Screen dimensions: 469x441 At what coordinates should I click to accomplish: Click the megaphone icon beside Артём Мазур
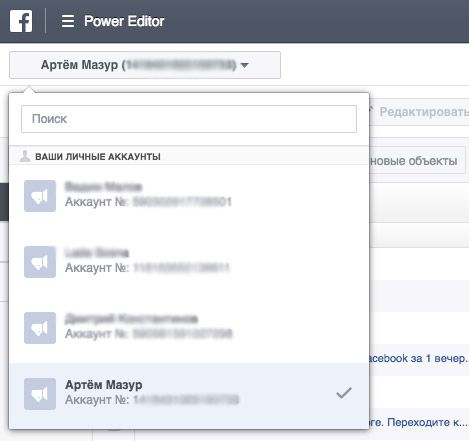pyautogui.click(x=40, y=394)
